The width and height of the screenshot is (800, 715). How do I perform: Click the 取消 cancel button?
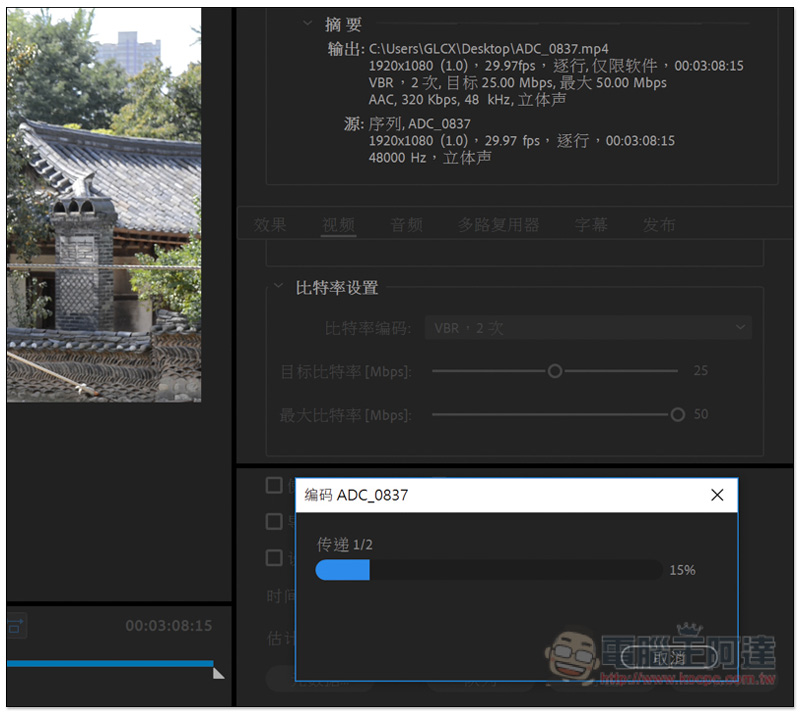pyautogui.click(x=669, y=658)
